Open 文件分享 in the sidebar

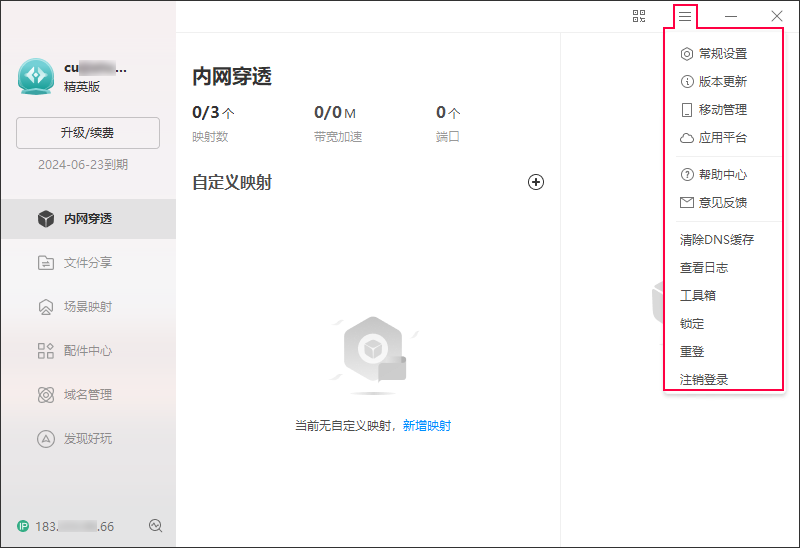click(87, 263)
